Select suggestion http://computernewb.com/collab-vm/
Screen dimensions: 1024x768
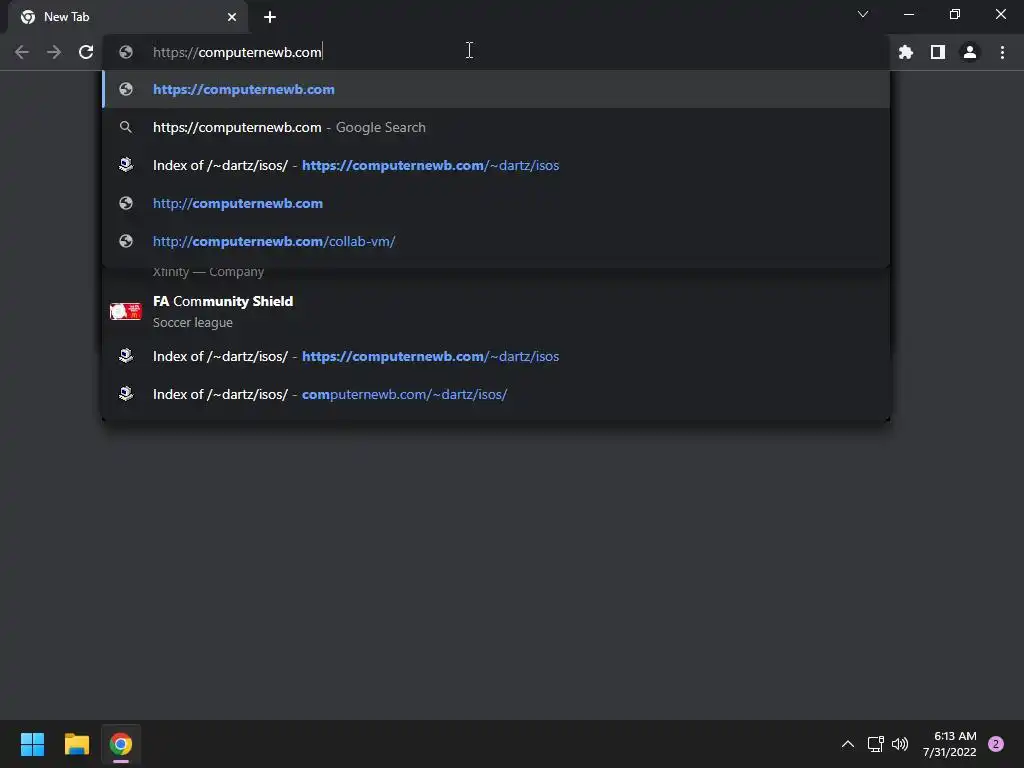click(496, 241)
